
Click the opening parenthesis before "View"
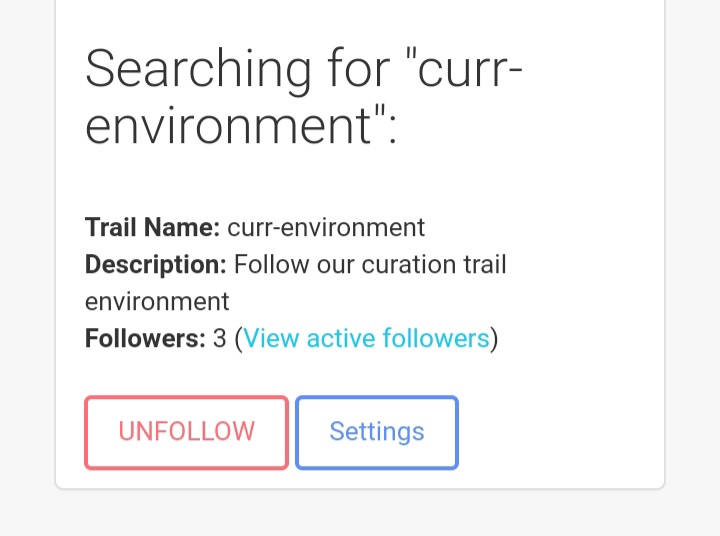[238, 339]
